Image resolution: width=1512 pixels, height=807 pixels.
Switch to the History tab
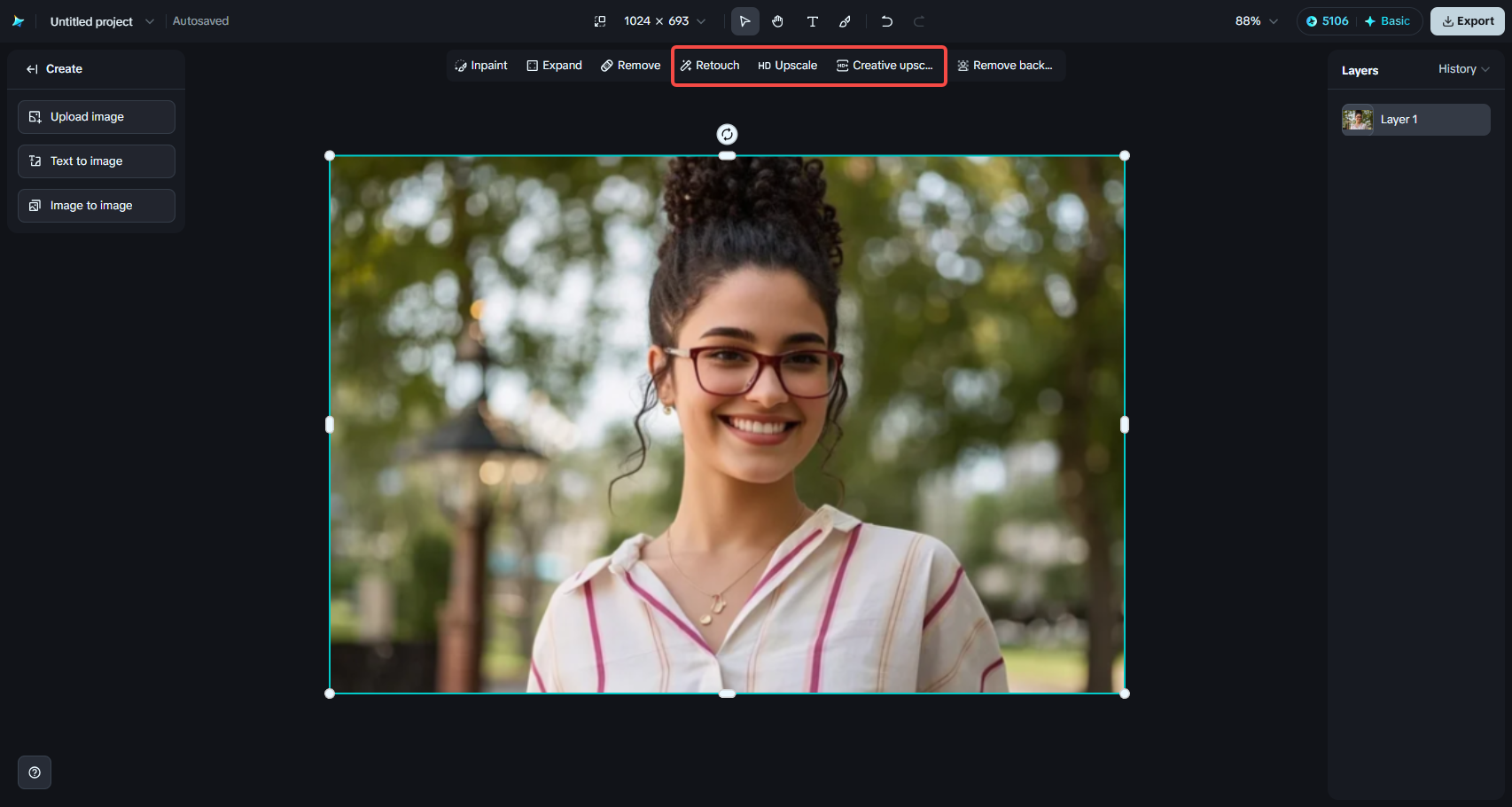tap(1456, 68)
